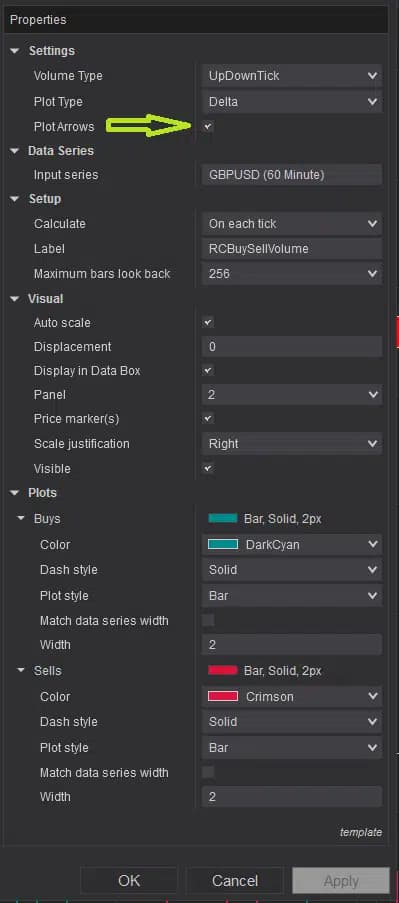
Task: Click the Label field RCBuySellVolume
Action: (x=291, y=249)
